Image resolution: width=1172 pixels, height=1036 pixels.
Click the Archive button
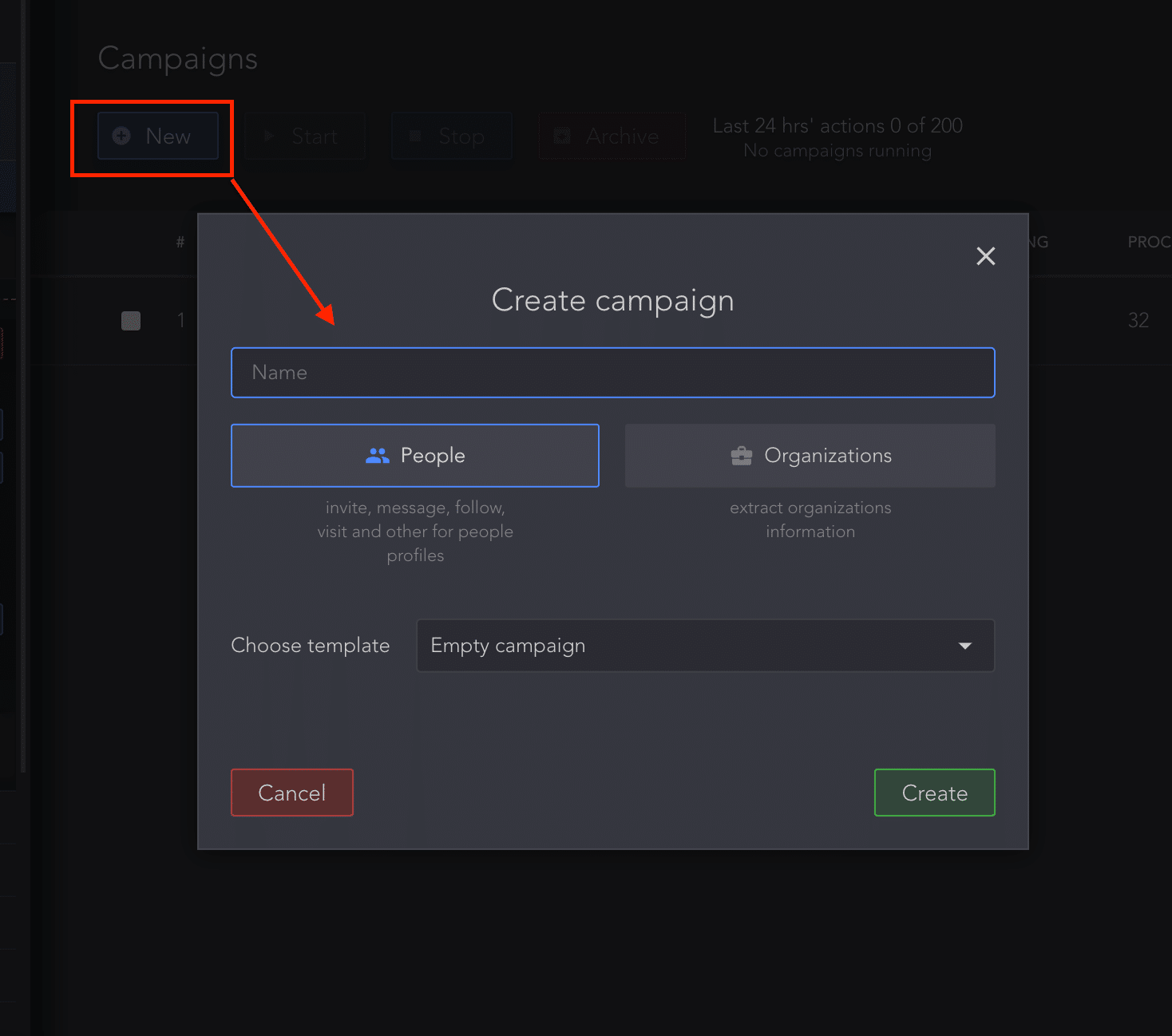[612, 136]
